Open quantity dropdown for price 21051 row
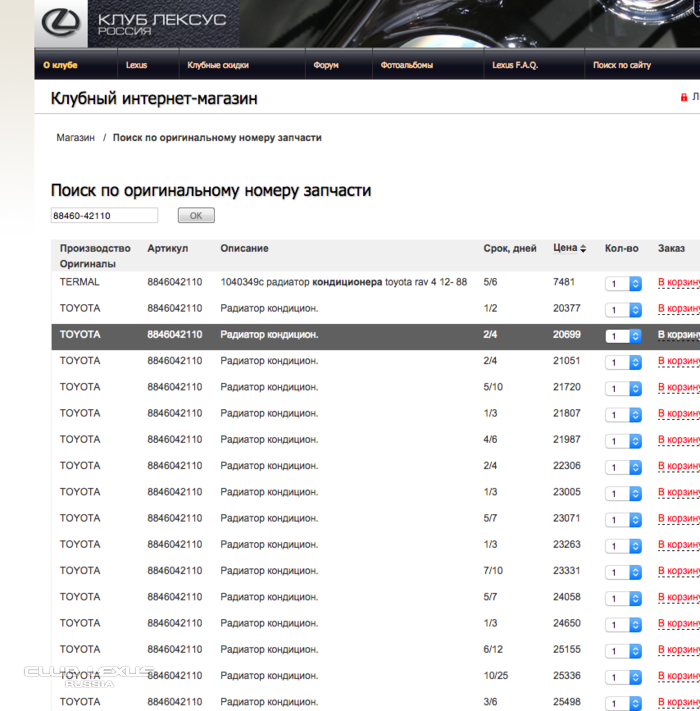Screen dimensions: 700x711 (623, 363)
